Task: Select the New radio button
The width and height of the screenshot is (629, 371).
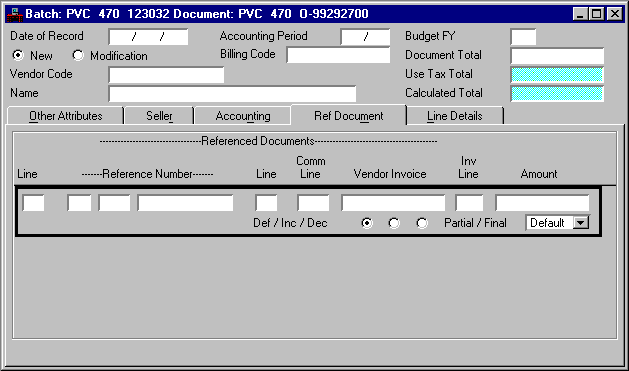Action: click(x=18, y=55)
